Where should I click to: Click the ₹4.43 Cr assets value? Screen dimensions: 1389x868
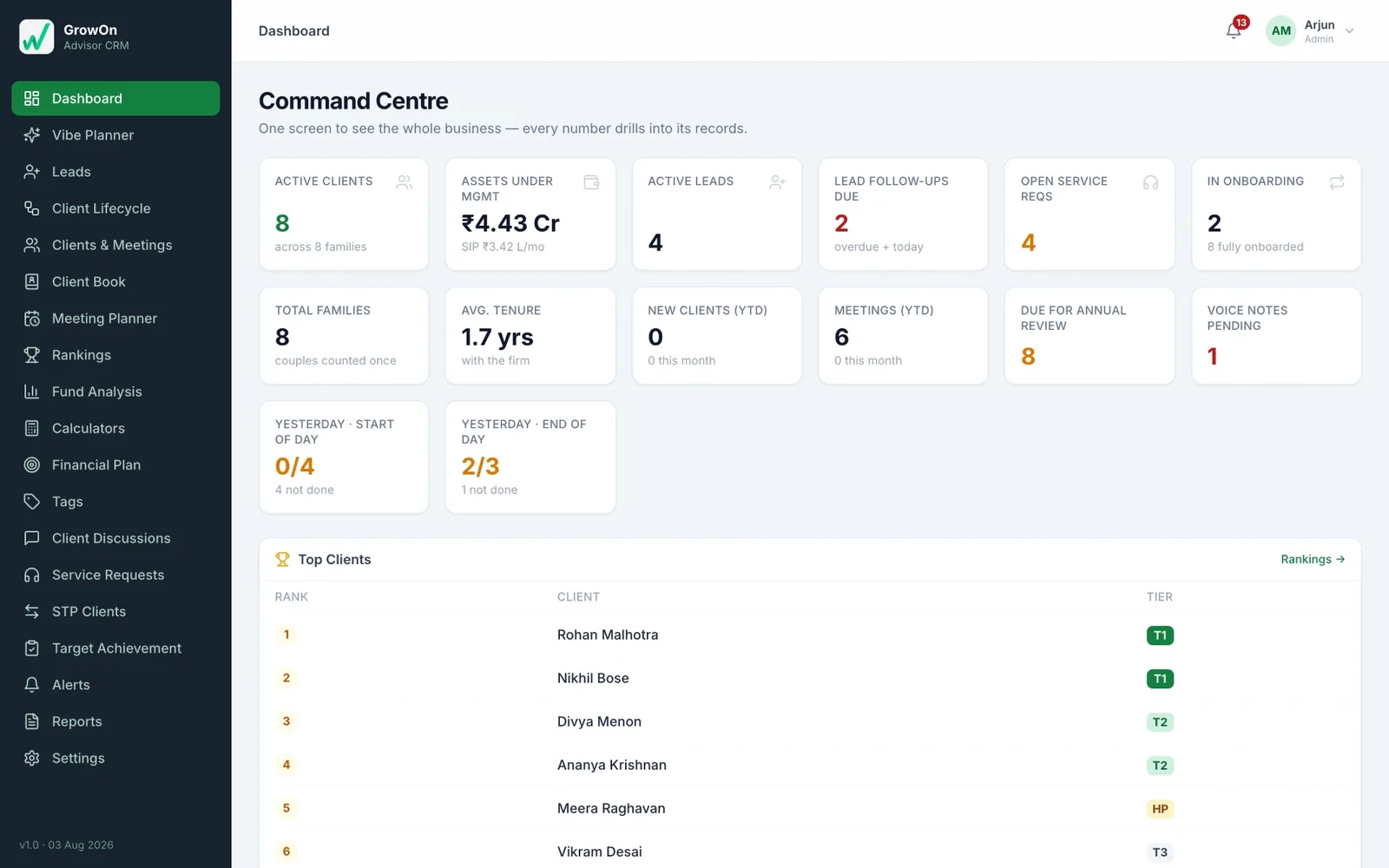pyautogui.click(x=510, y=223)
